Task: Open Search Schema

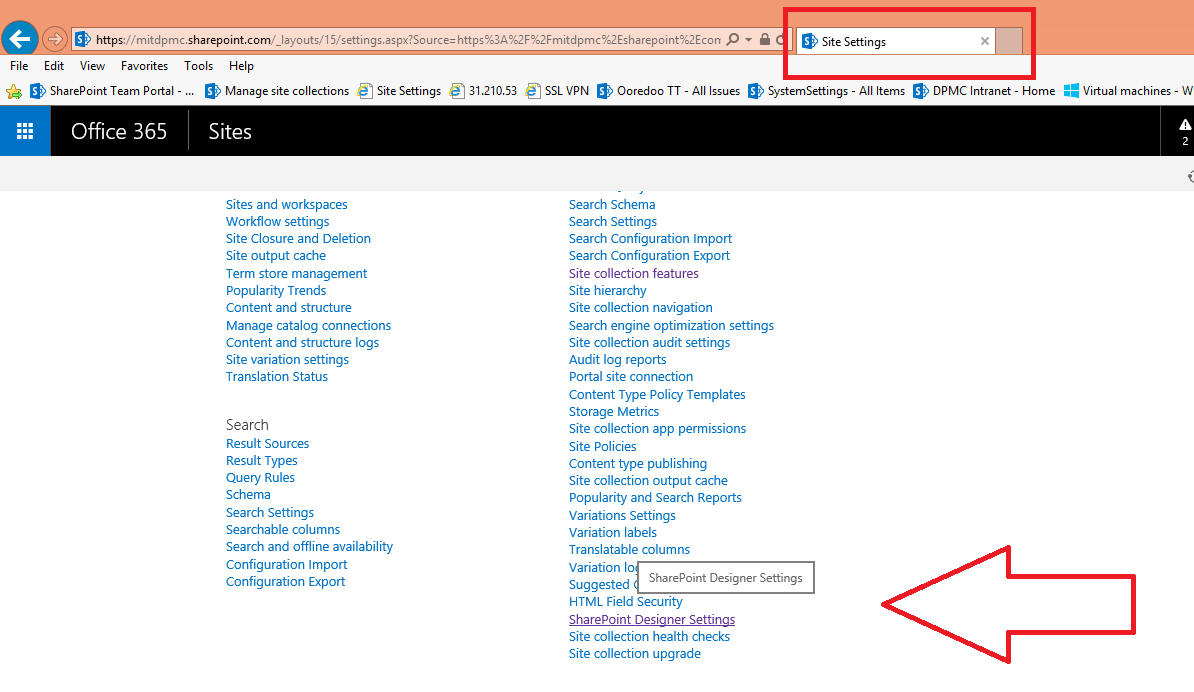Action: click(611, 204)
